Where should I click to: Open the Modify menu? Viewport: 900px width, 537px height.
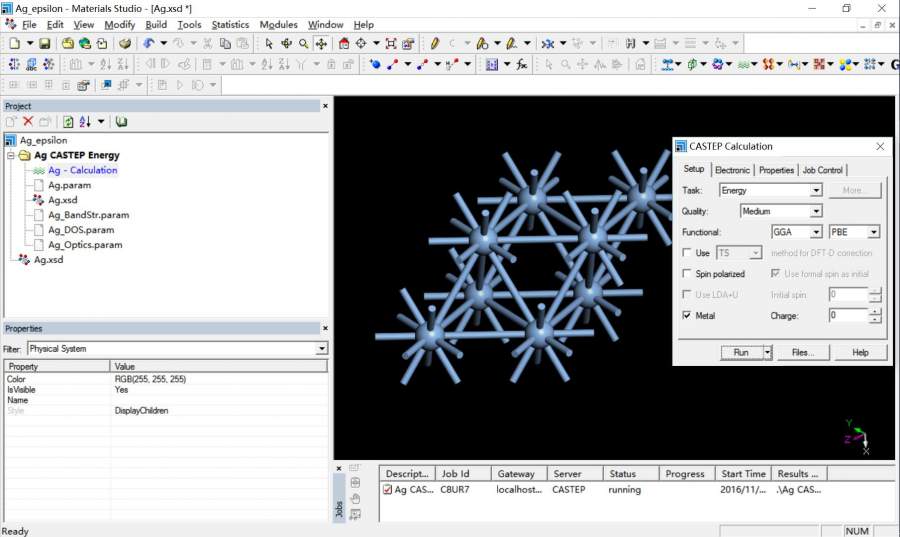coord(119,25)
